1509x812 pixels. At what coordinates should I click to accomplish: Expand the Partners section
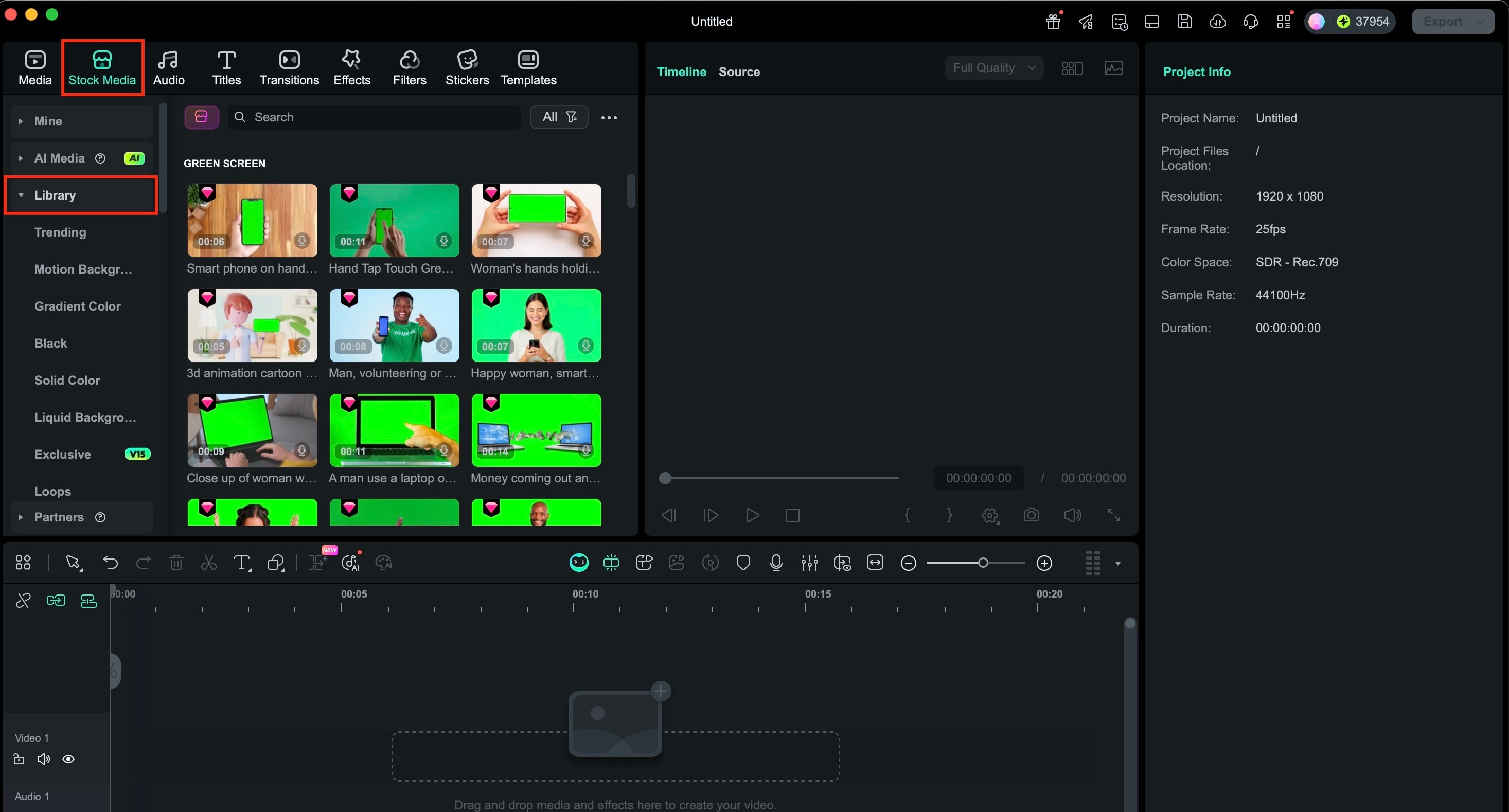pyautogui.click(x=21, y=517)
